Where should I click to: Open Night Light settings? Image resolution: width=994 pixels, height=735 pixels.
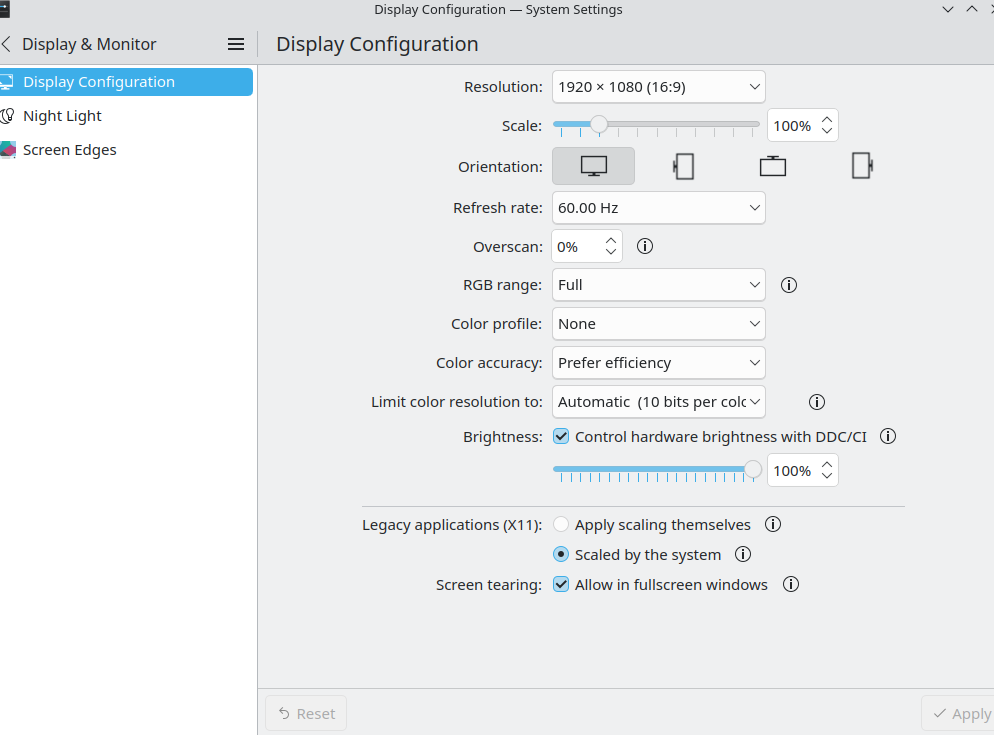pos(126,116)
